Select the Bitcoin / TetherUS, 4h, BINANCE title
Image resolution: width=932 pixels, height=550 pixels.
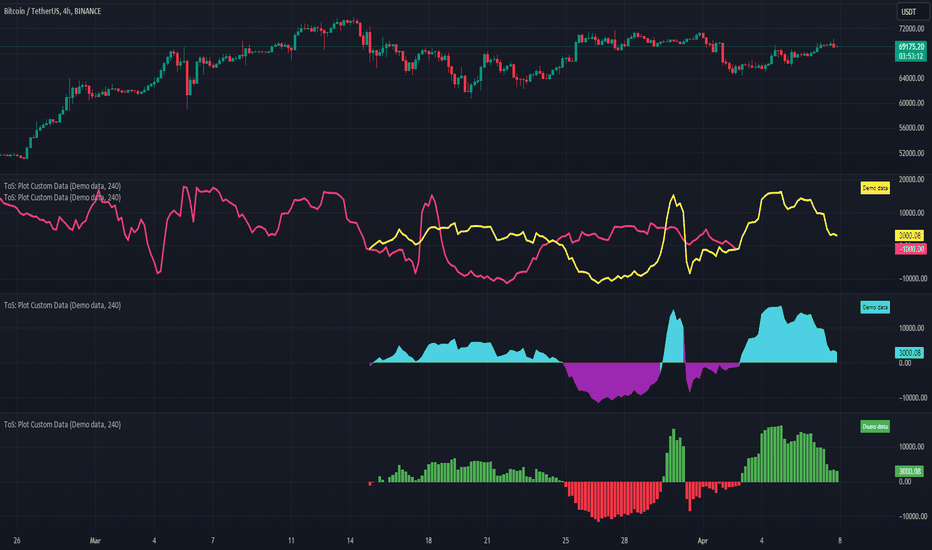(52, 11)
